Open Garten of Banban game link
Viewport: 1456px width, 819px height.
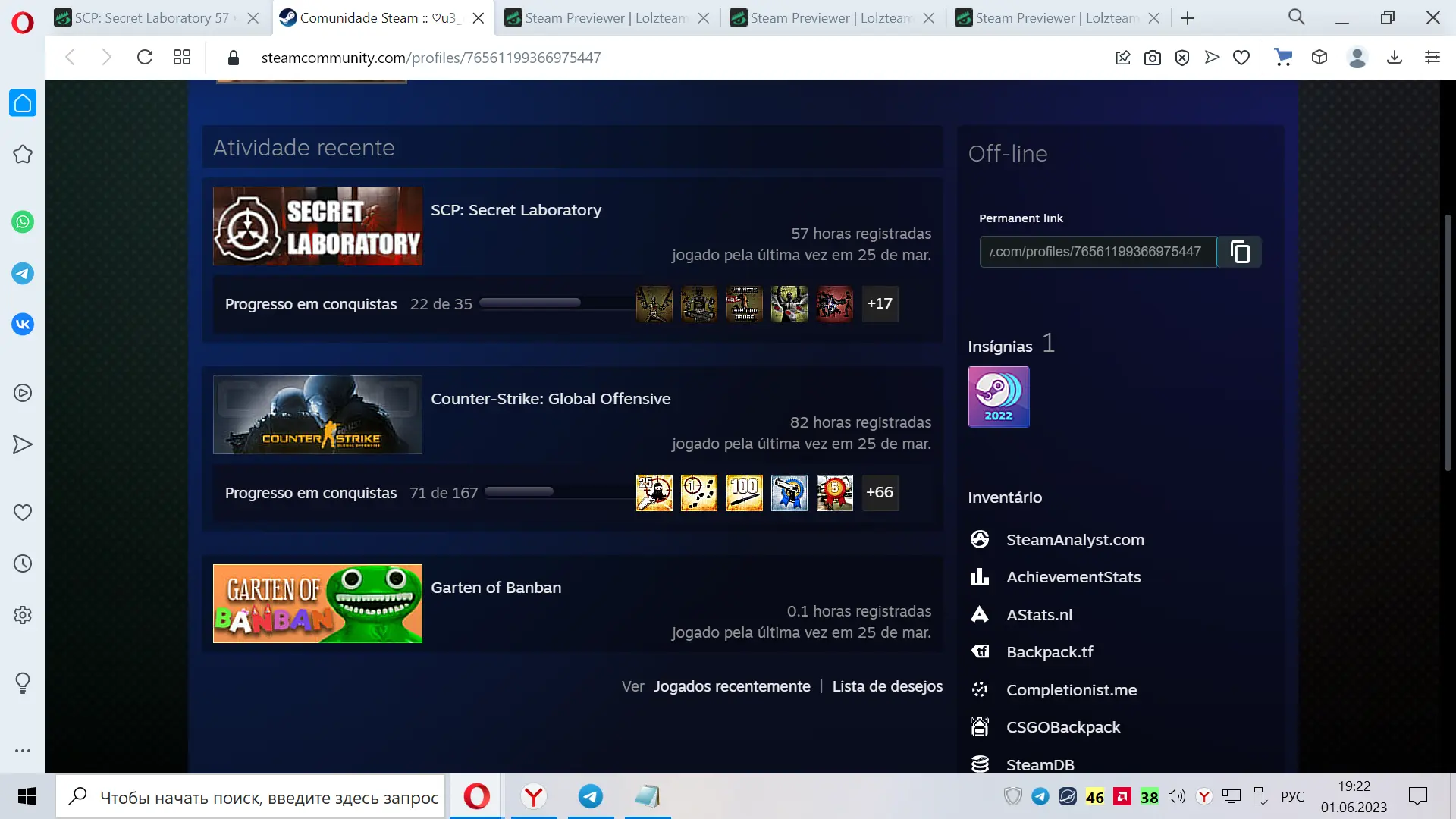496,588
